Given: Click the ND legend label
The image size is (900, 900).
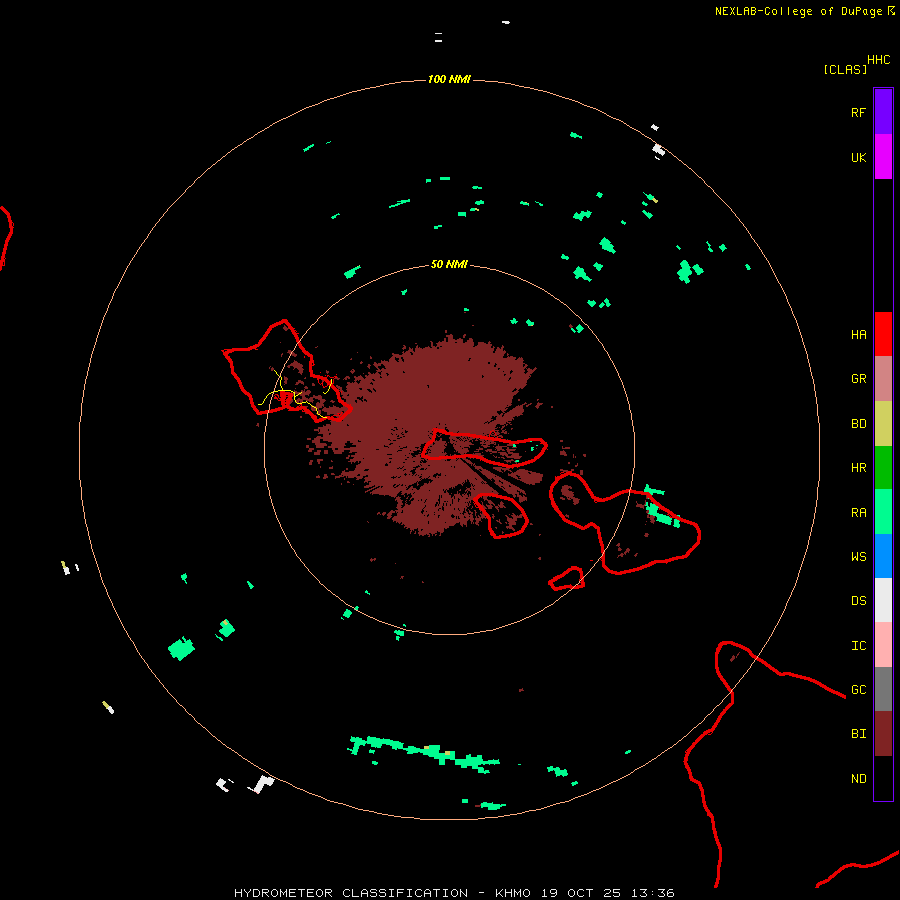Looking at the screenshot, I should click(x=858, y=779).
